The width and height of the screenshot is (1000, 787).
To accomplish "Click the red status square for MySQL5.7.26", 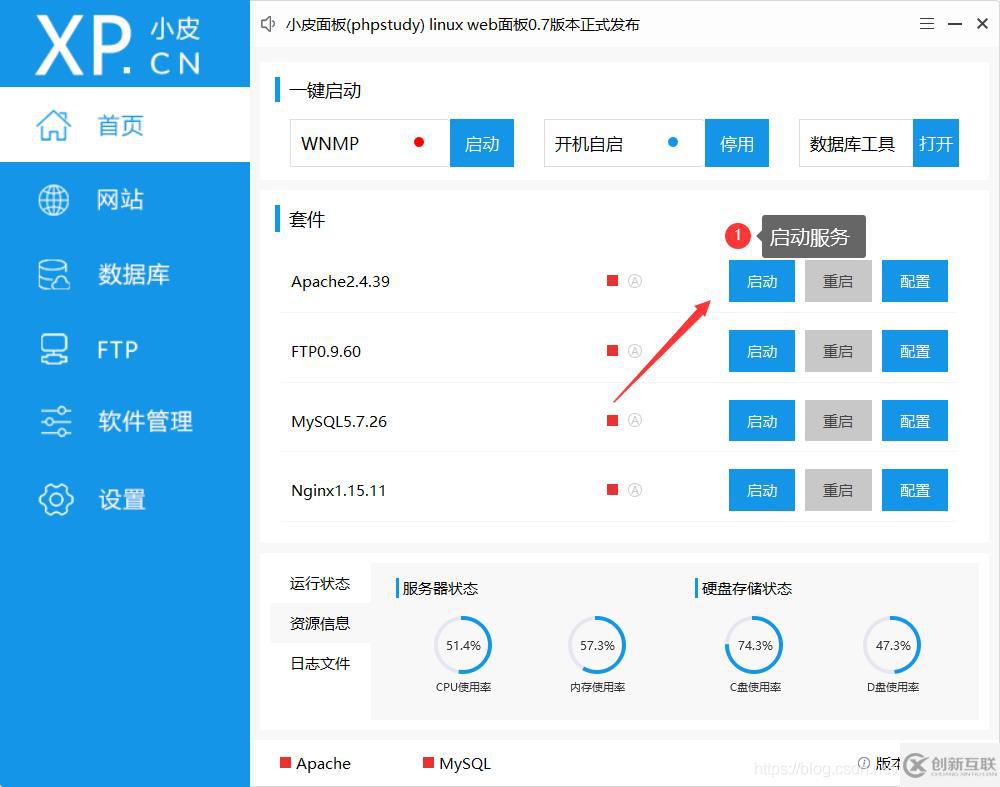I will pyautogui.click(x=611, y=420).
